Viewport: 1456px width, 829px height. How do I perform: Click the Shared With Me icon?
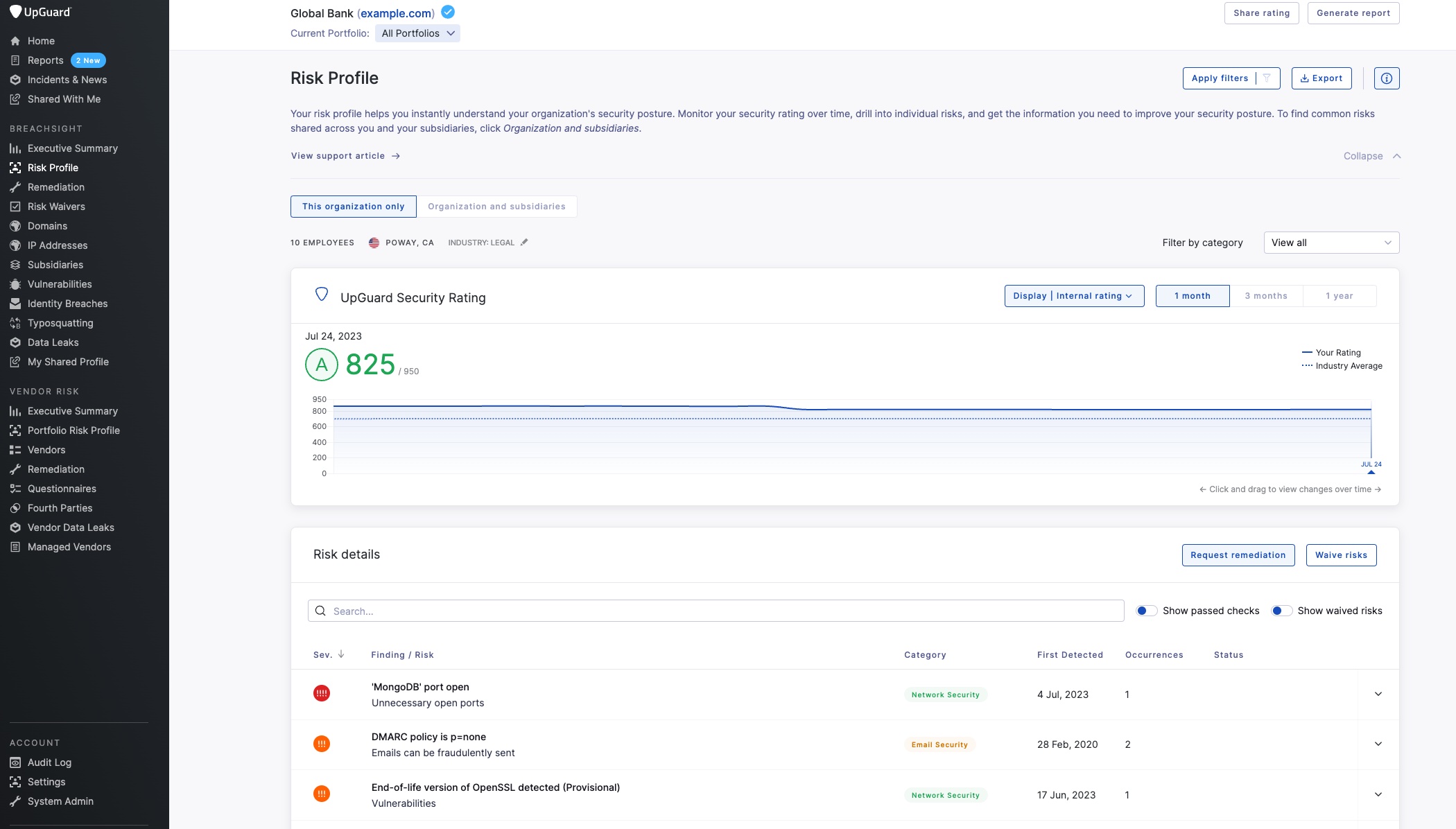click(x=15, y=99)
